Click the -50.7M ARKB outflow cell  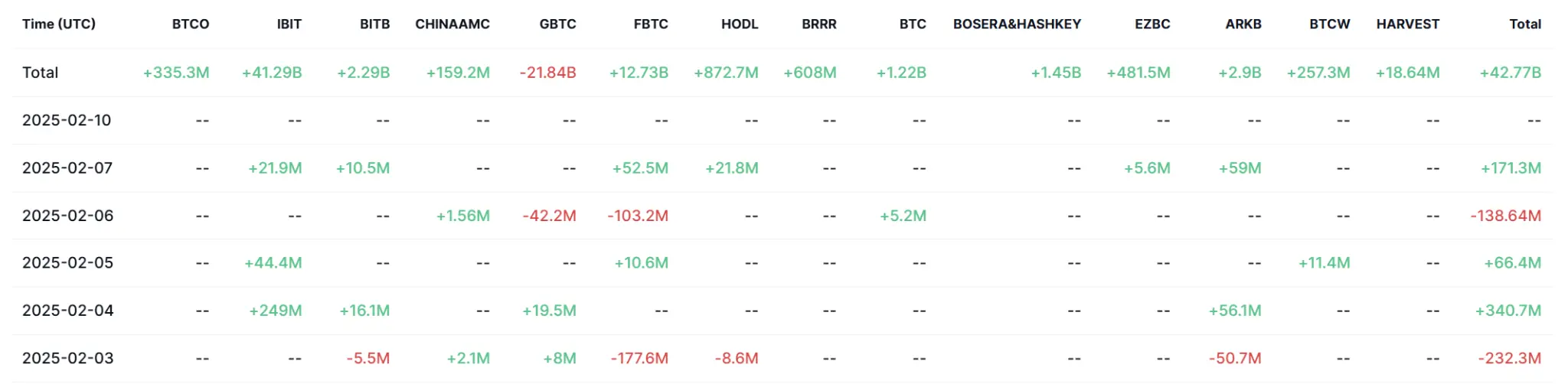click(1235, 358)
